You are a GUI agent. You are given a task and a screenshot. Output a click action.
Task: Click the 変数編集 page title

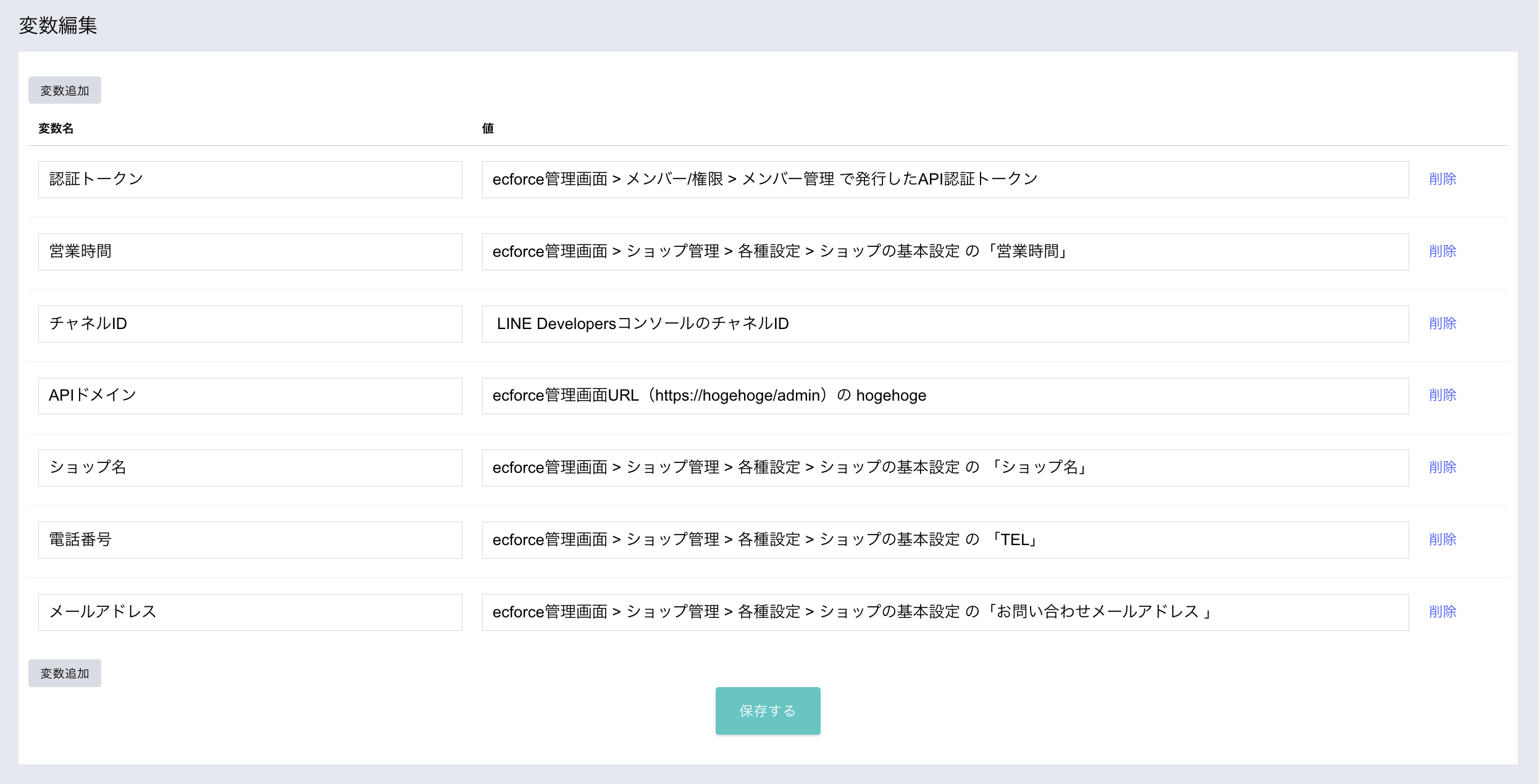[x=58, y=25]
